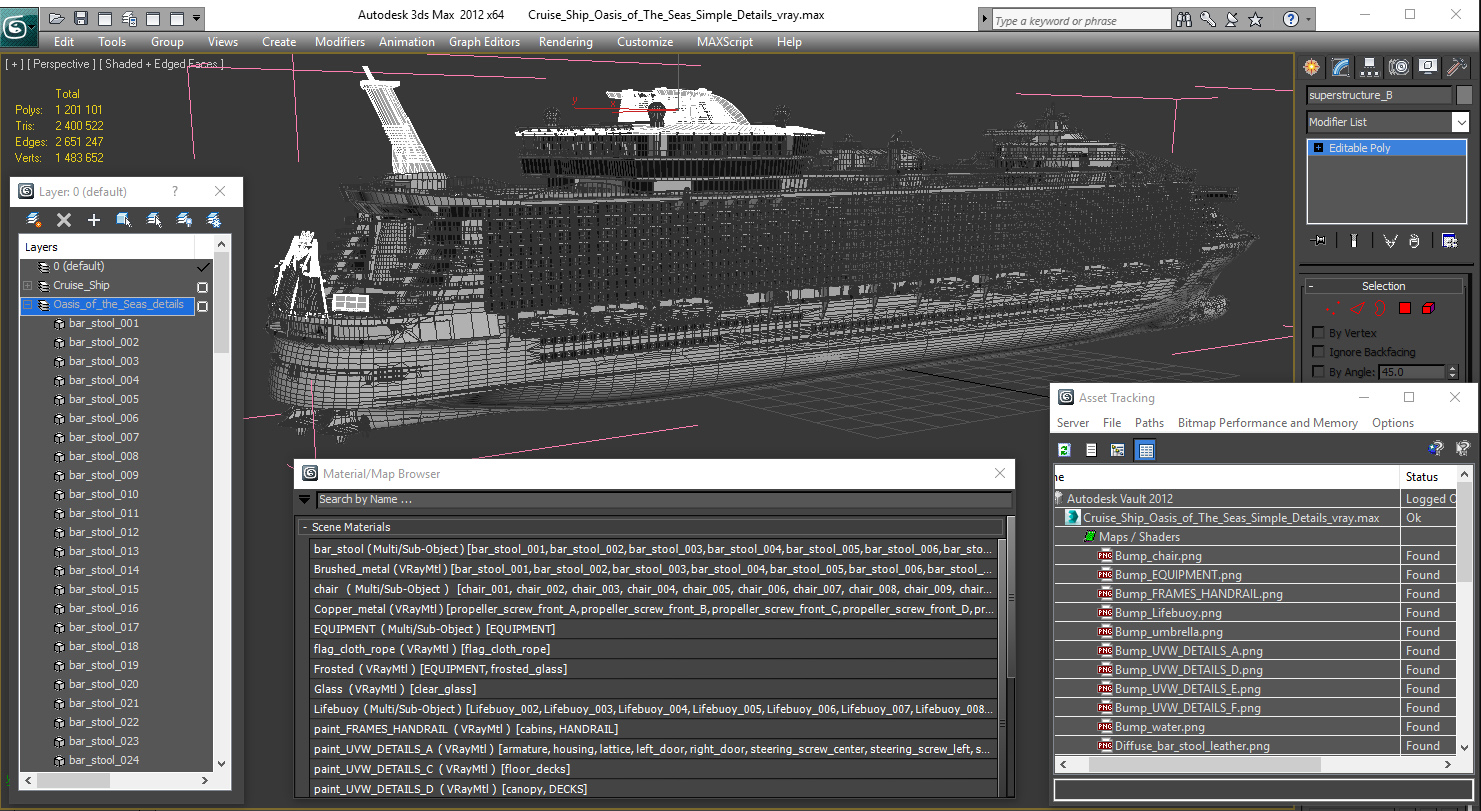Click Table View icon in Asset Tracking
The image size is (1481, 811).
pyautogui.click(x=1146, y=450)
